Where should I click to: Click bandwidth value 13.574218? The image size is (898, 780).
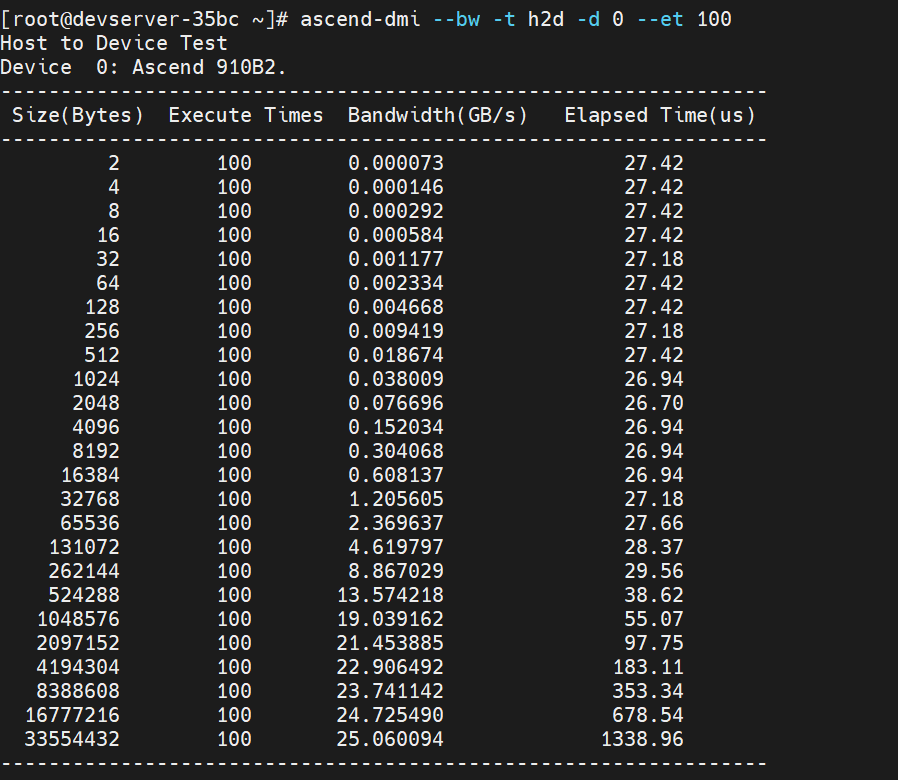390,596
